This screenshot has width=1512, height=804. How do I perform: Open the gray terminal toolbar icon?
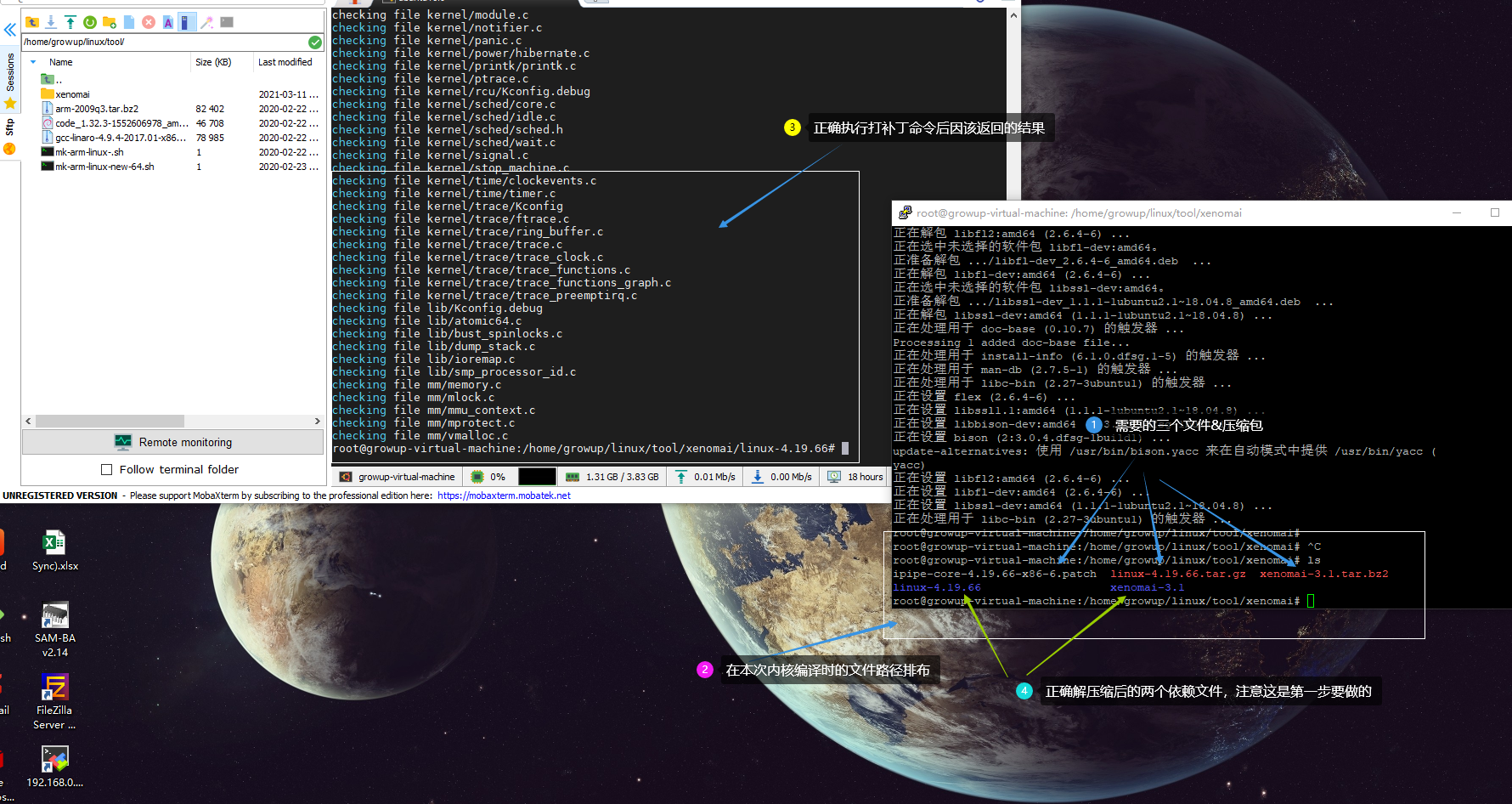point(226,22)
